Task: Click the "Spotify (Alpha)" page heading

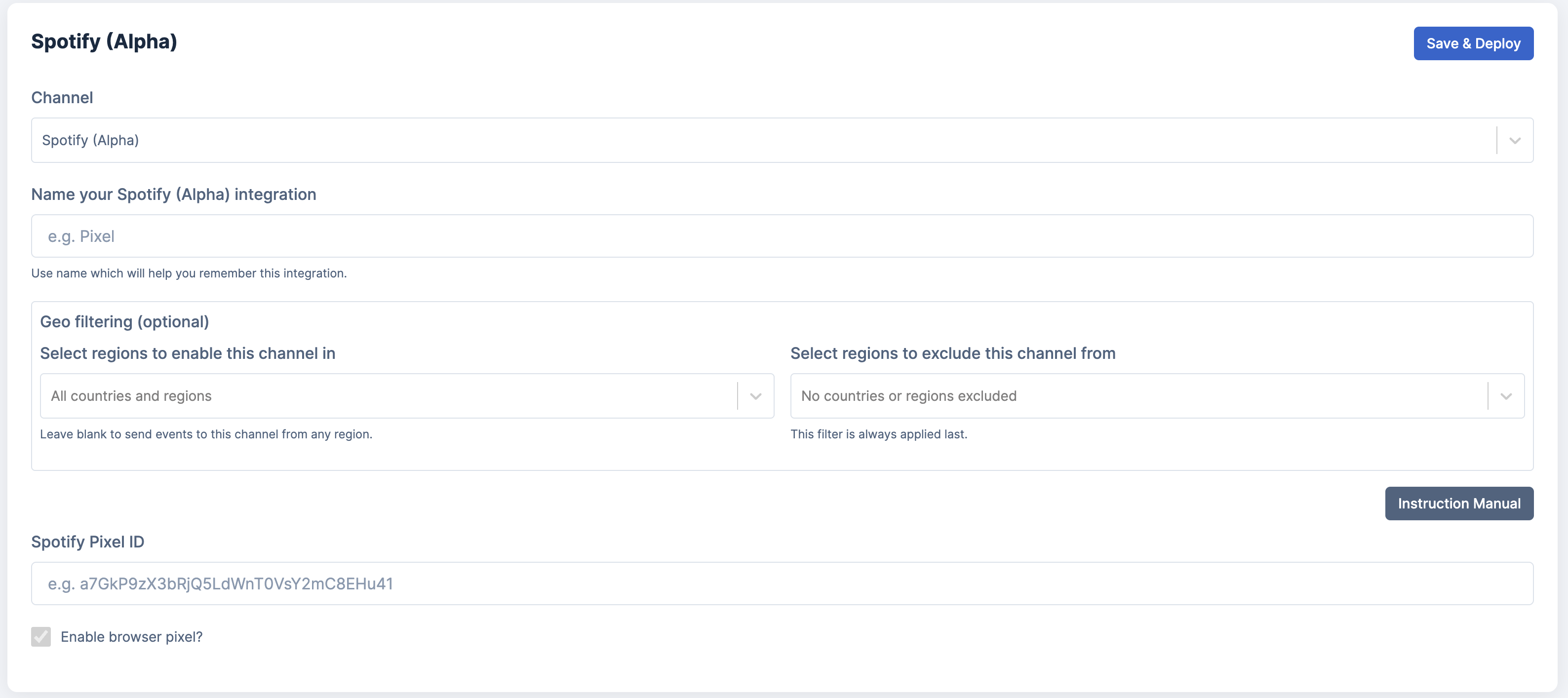Action: (x=104, y=41)
